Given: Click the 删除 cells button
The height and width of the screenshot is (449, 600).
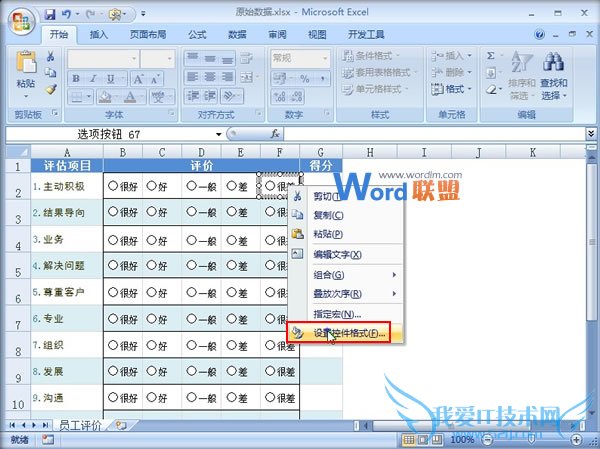Looking at the screenshot, I should [x=452, y=73].
